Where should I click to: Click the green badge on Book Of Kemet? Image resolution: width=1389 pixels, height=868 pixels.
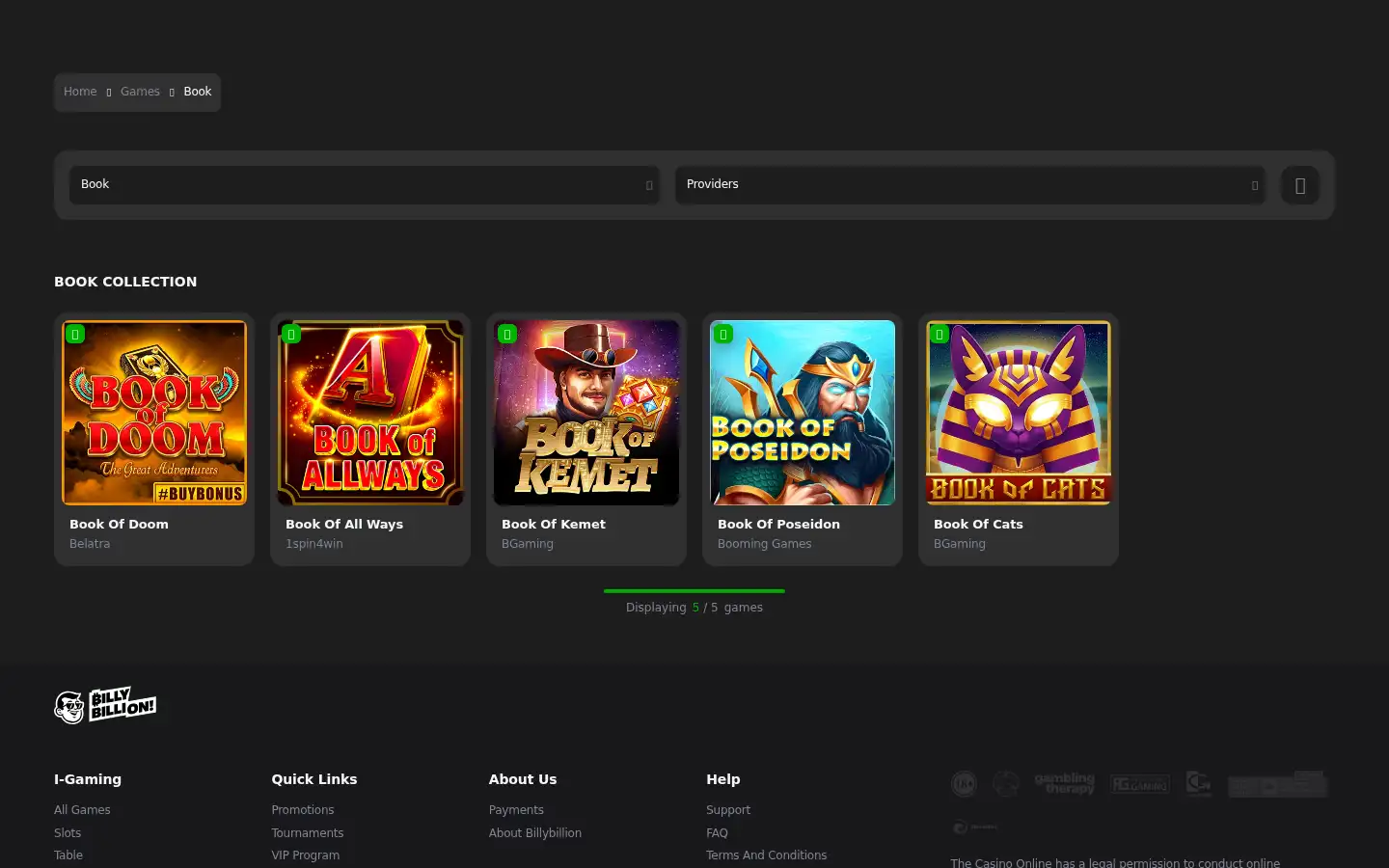pyautogui.click(x=507, y=334)
